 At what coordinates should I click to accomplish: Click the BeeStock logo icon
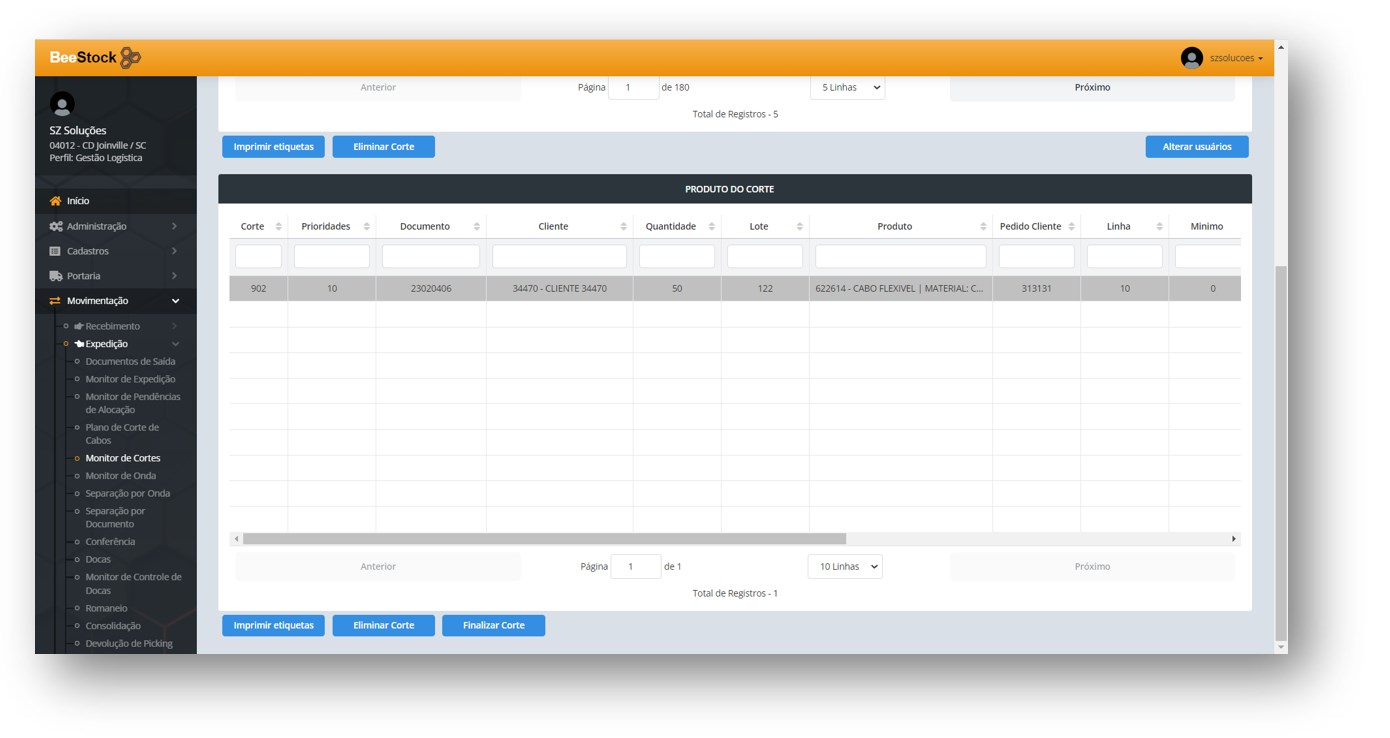130,58
